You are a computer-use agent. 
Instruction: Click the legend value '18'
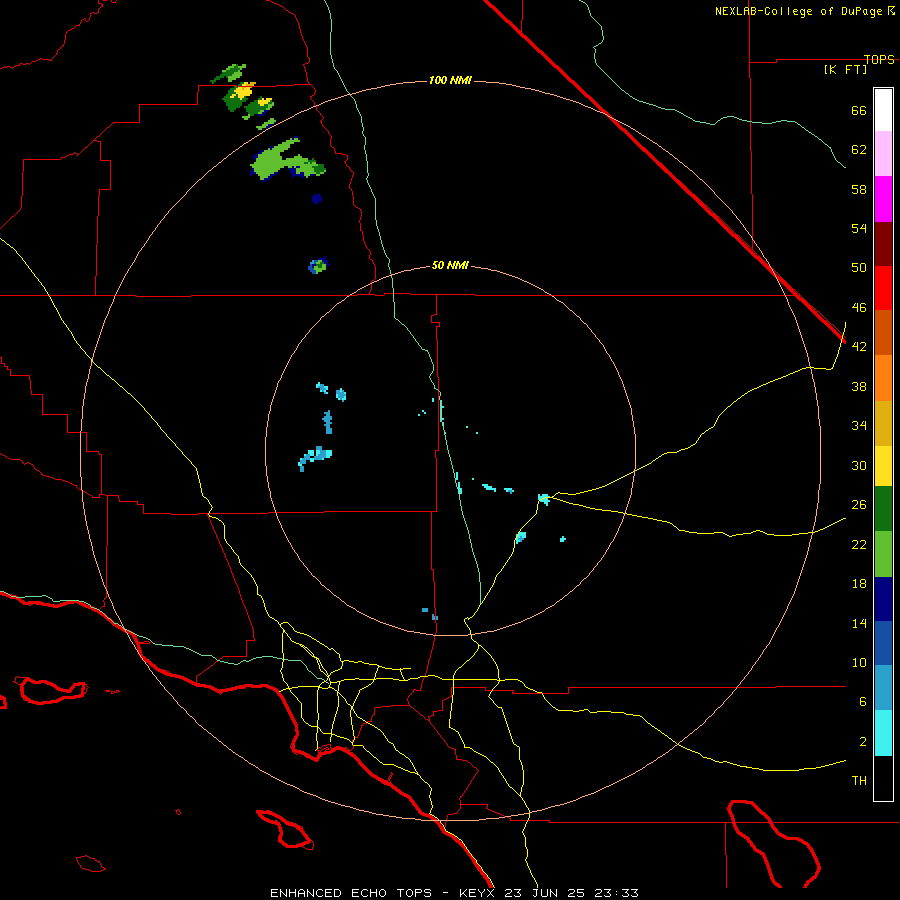pos(859,584)
